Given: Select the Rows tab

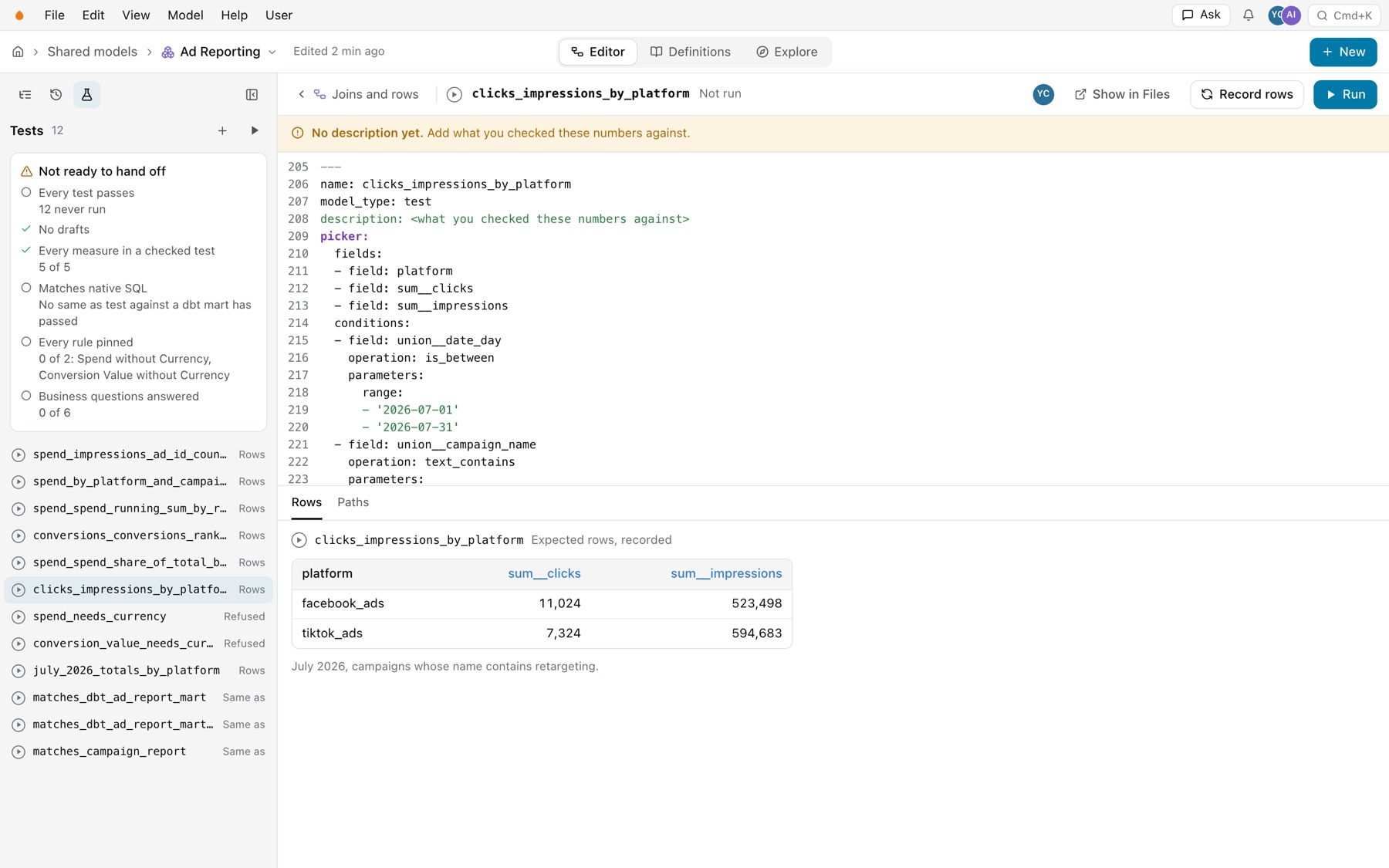Looking at the screenshot, I should 306,502.
